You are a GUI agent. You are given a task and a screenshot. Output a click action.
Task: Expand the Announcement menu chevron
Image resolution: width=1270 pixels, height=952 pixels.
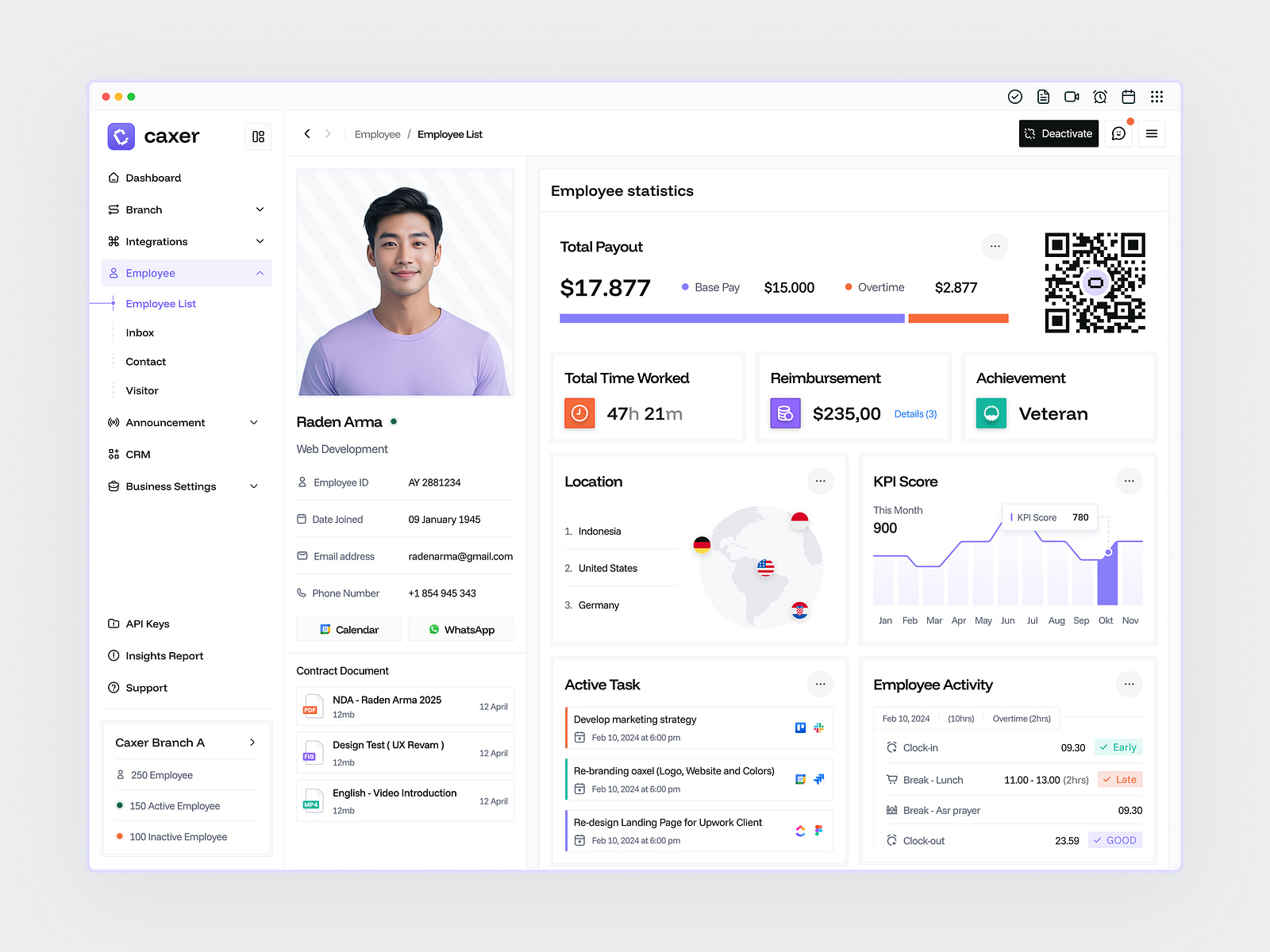(x=254, y=423)
